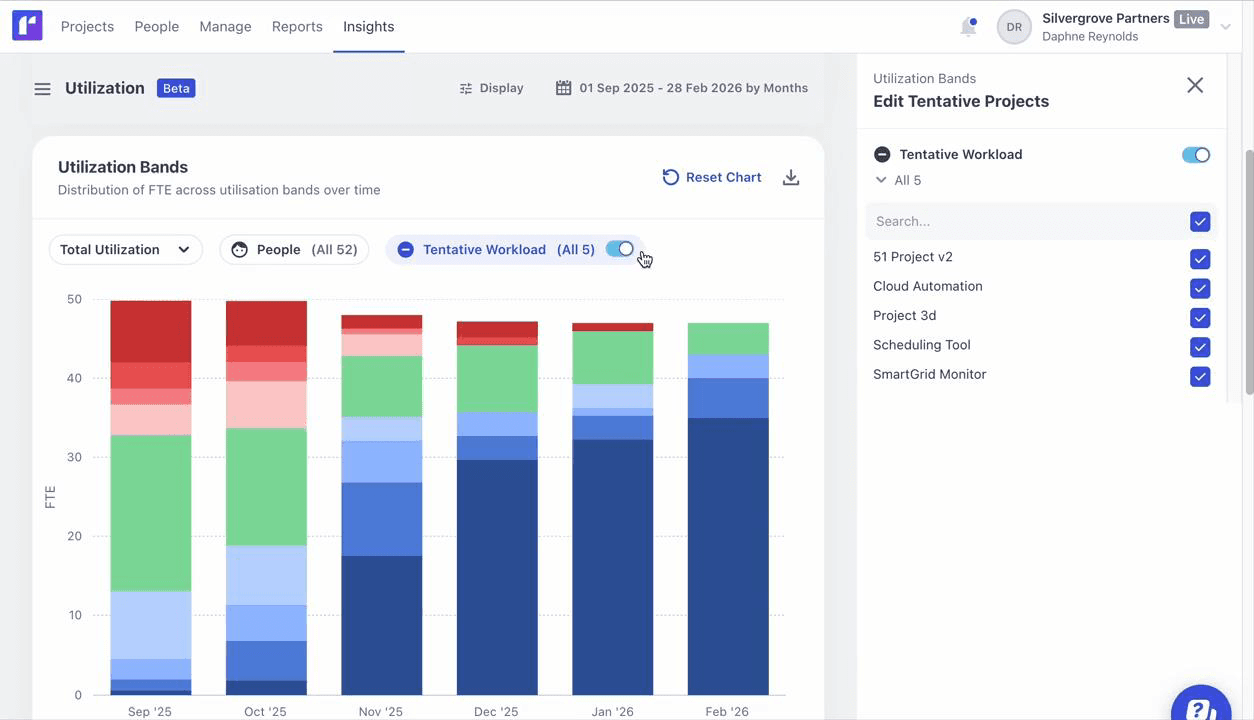Click the 51 Project v2 row label
This screenshot has width=1254, height=720.
[913, 257]
